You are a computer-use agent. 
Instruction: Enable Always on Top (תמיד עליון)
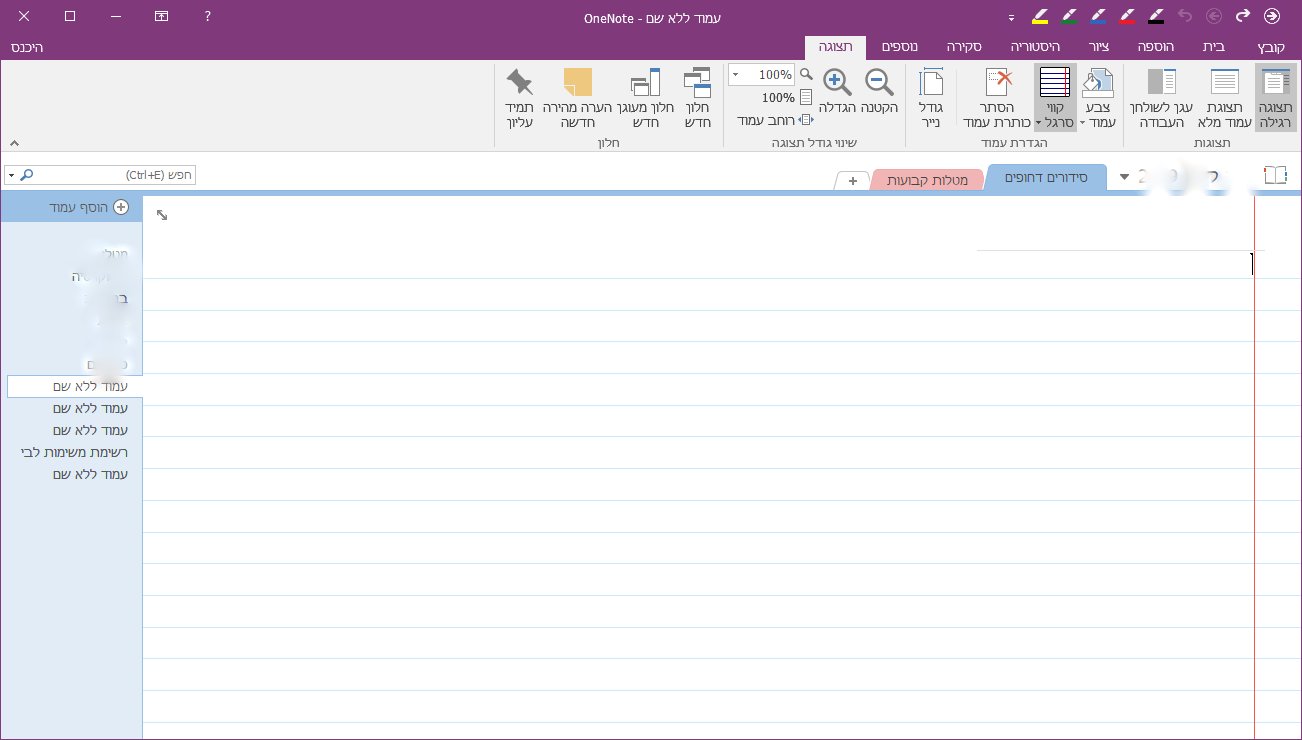tap(519, 95)
